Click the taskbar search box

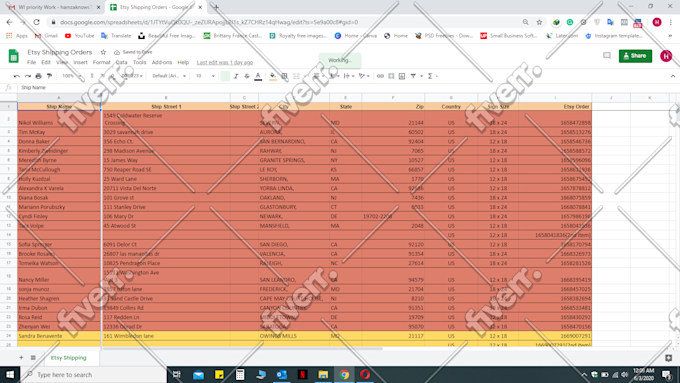(93, 374)
